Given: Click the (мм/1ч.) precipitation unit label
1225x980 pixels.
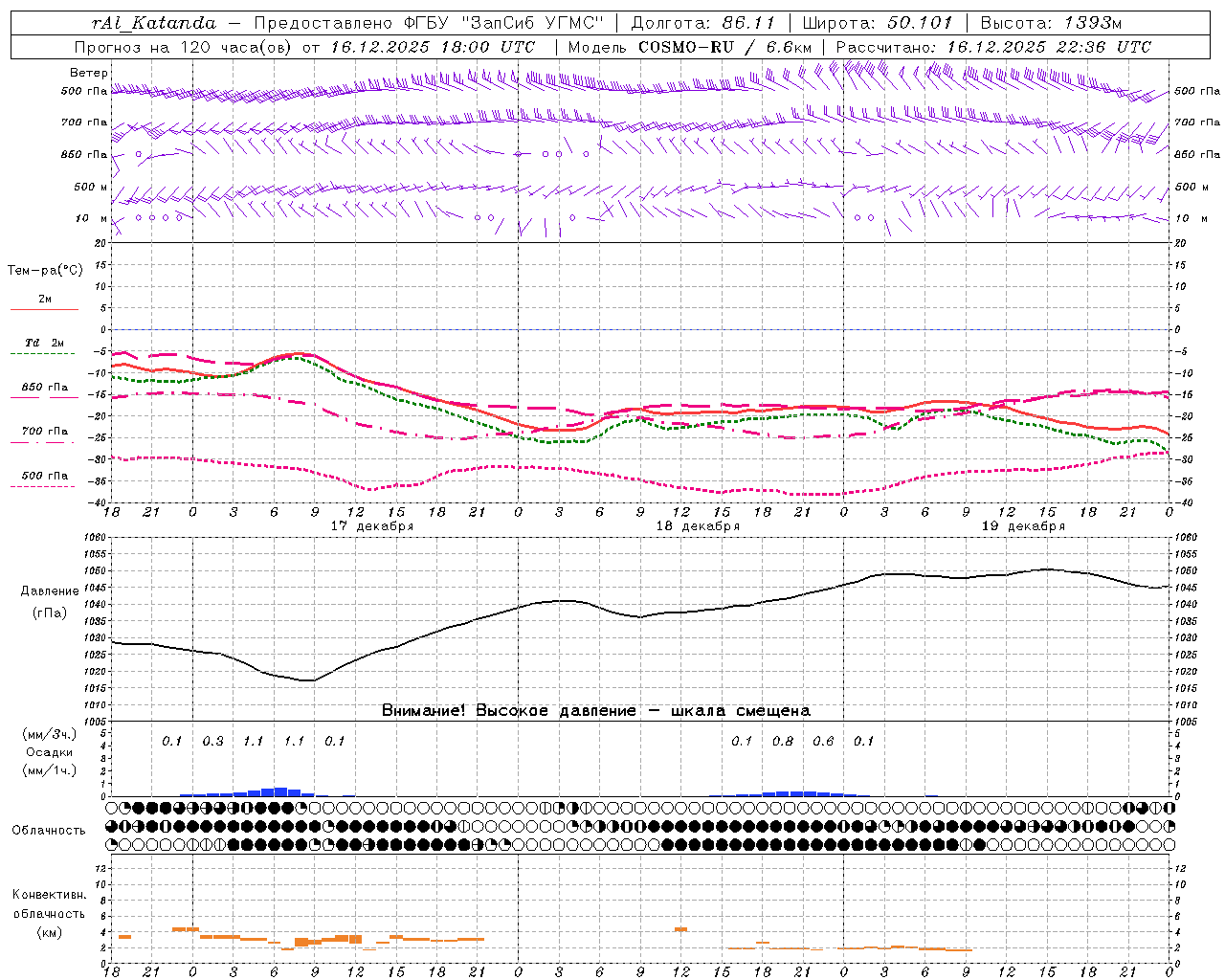Looking at the screenshot, I should pos(50,770).
